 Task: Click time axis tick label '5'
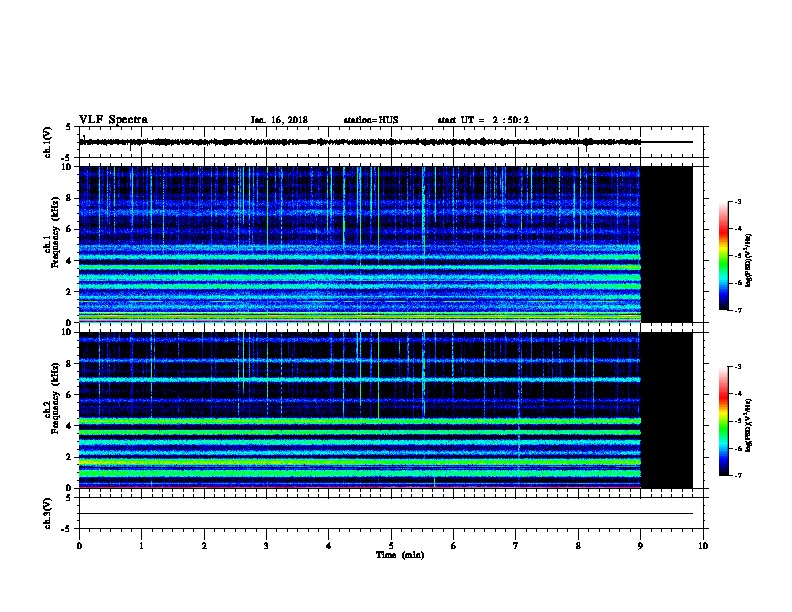391,545
